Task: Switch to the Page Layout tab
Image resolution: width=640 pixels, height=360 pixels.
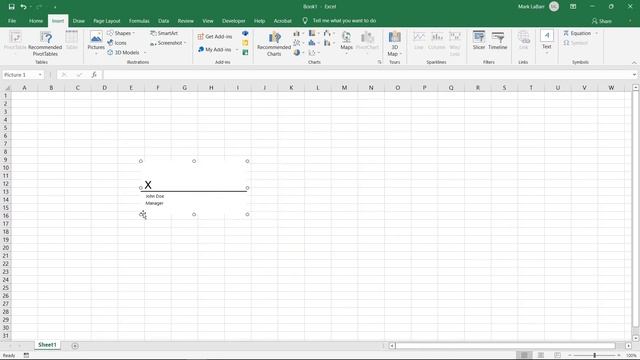Action: (x=107, y=21)
